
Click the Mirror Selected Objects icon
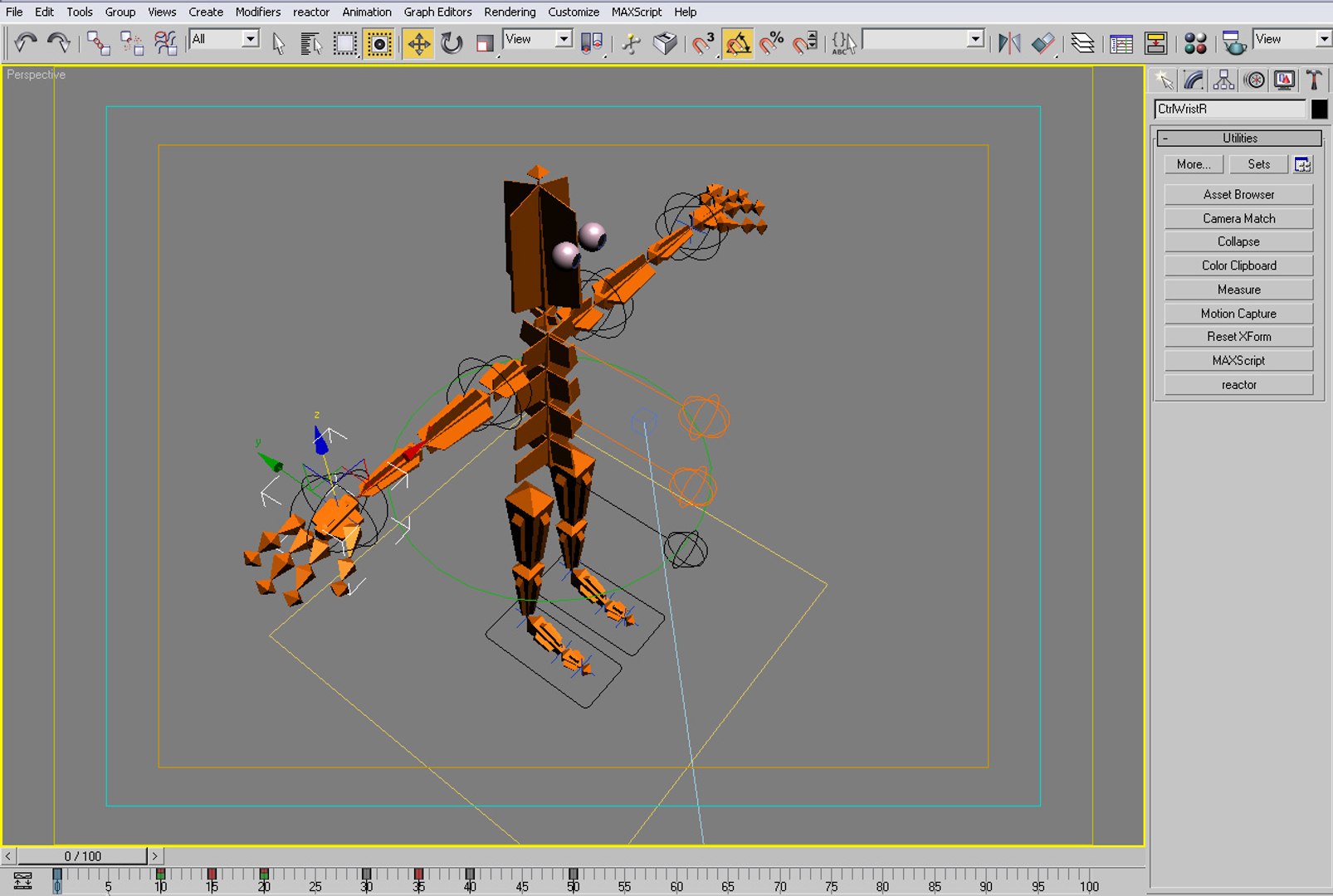(1009, 42)
